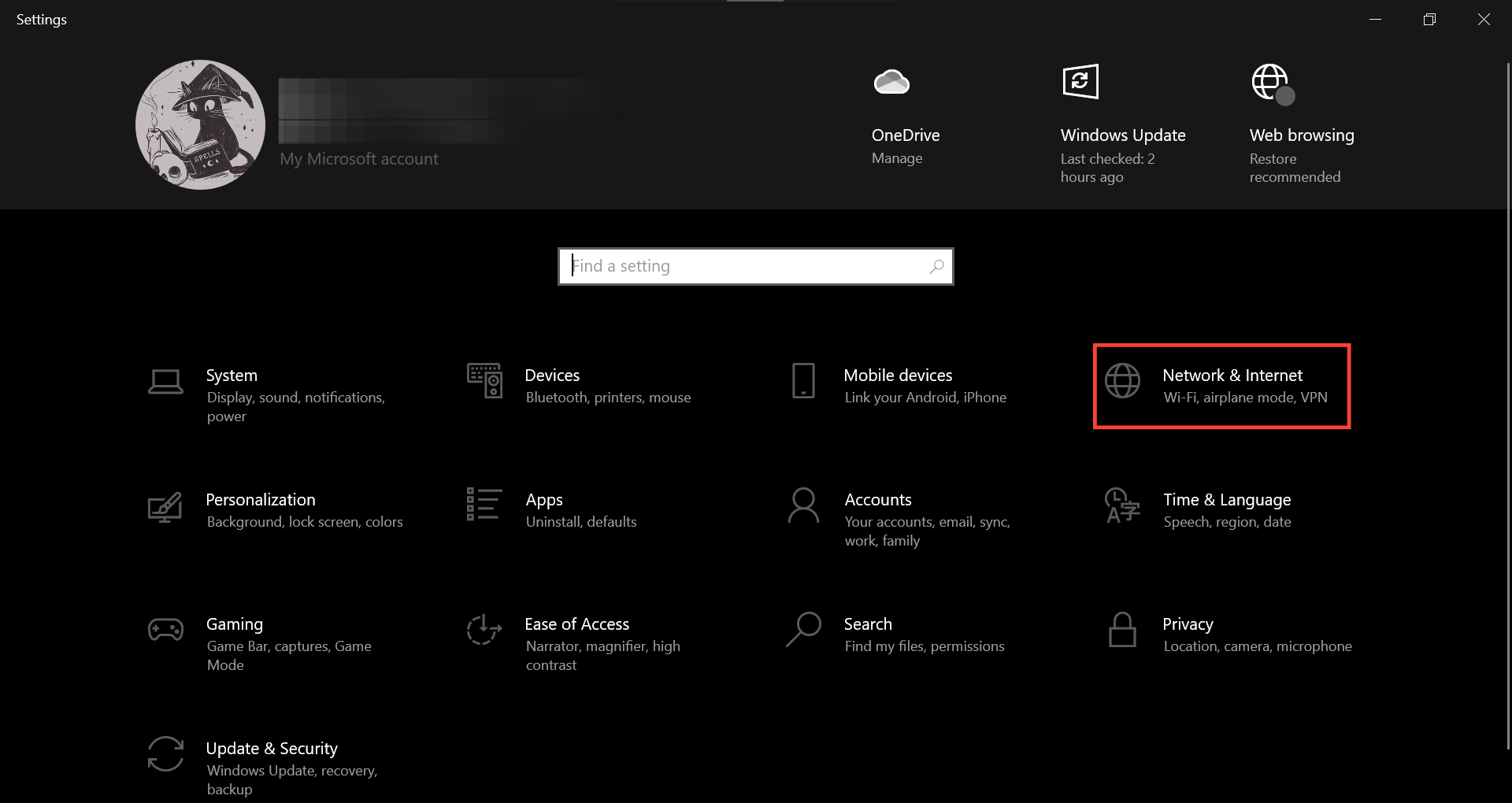The image size is (1512, 803).
Task: Click 'Speech, region, date' description
Action: click(x=1227, y=522)
